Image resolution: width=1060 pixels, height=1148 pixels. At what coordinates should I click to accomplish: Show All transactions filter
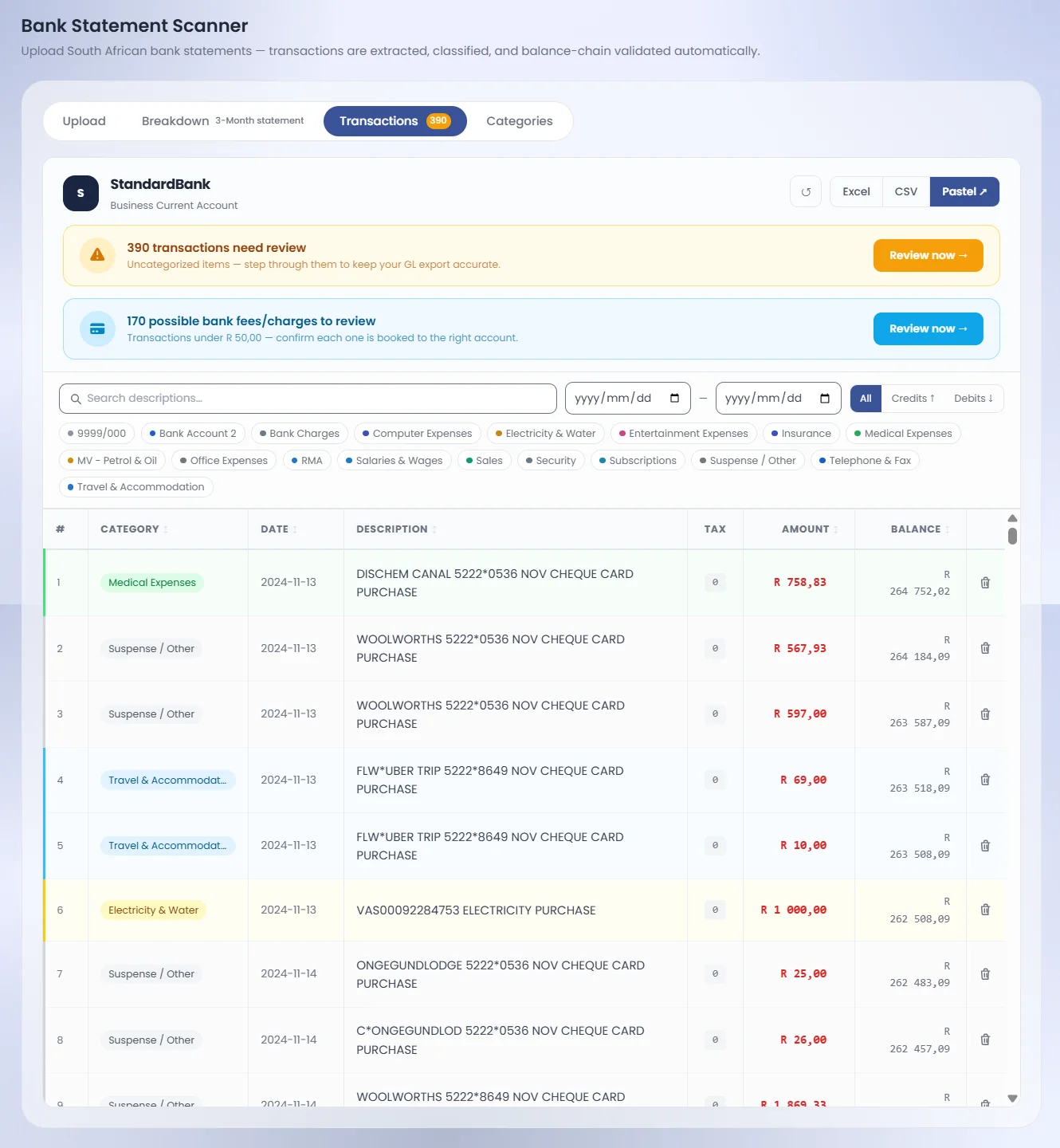866,399
